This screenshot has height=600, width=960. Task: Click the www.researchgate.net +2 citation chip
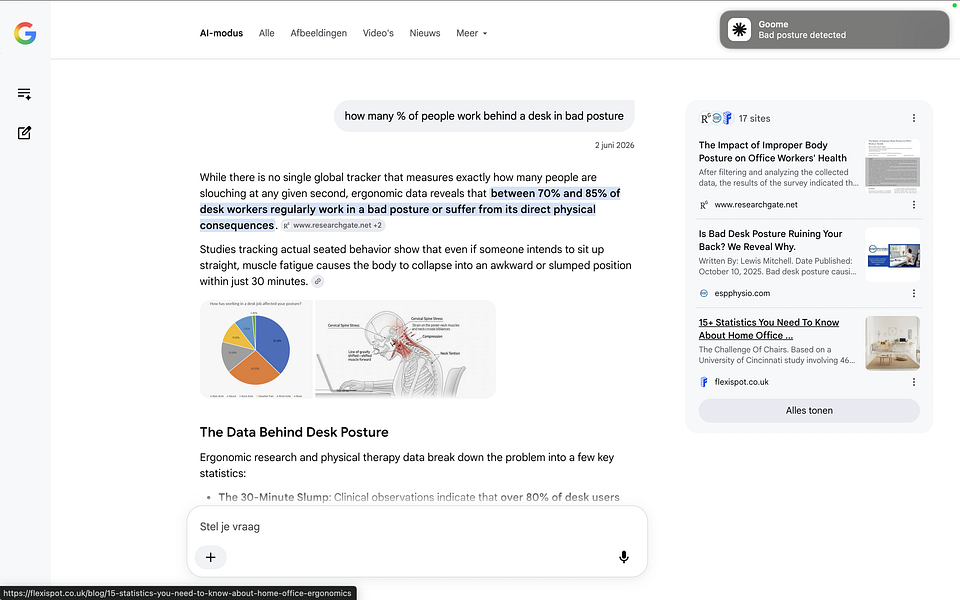[x=333, y=225]
